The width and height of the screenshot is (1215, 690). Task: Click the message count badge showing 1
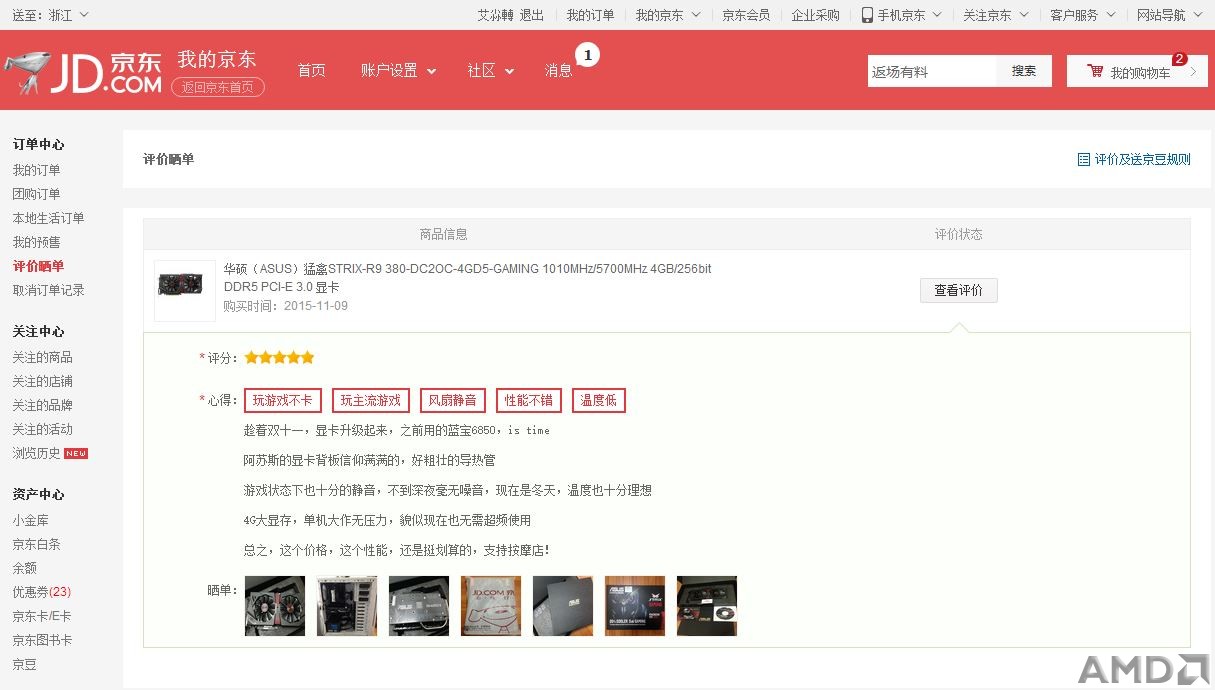(x=588, y=55)
